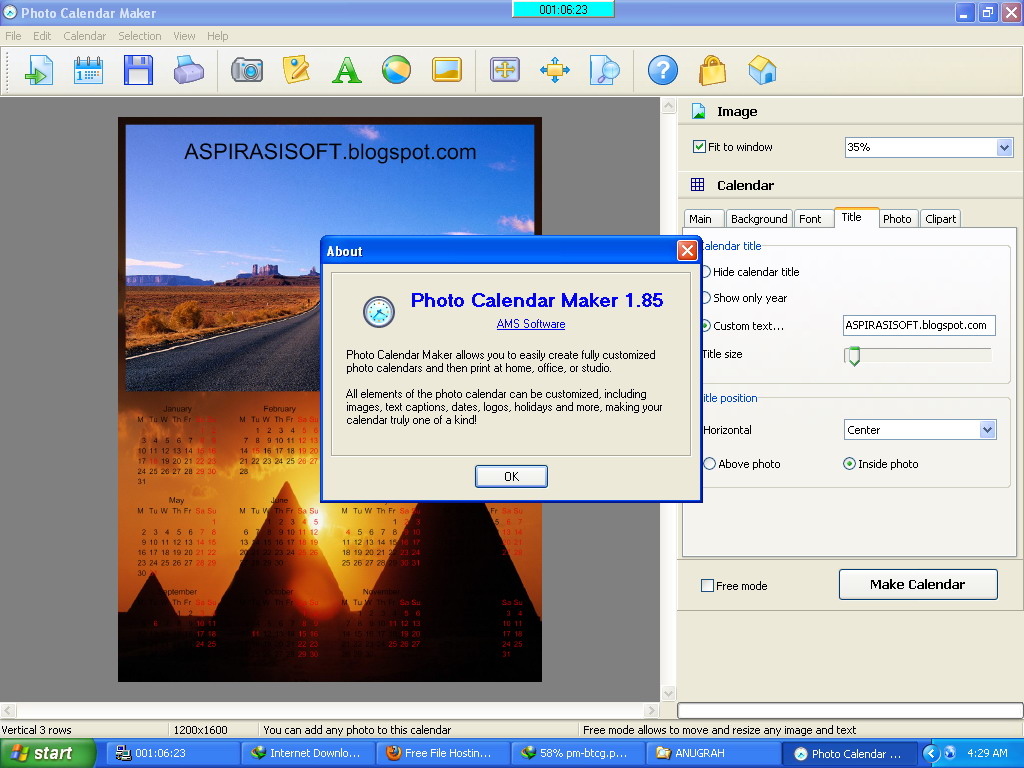The height and width of the screenshot is (768, 1024).
Task: Click the system tray expand arrow
Action: point(931,753)
